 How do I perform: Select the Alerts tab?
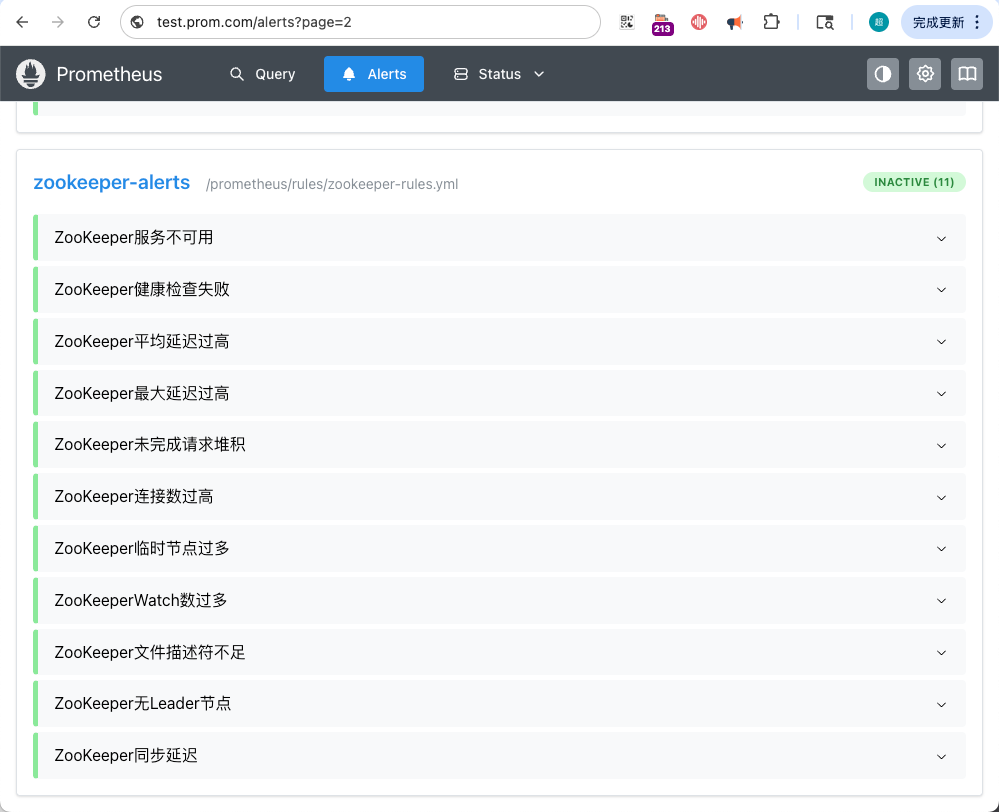pos(374,74)
